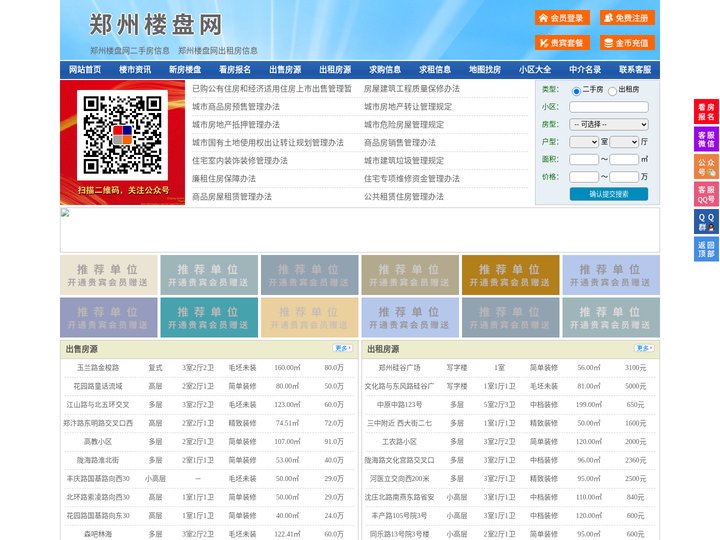This screenshot has height=540, width=720.
Task: Click the minimum 面积 input field
Action: (x=584, y=159)
